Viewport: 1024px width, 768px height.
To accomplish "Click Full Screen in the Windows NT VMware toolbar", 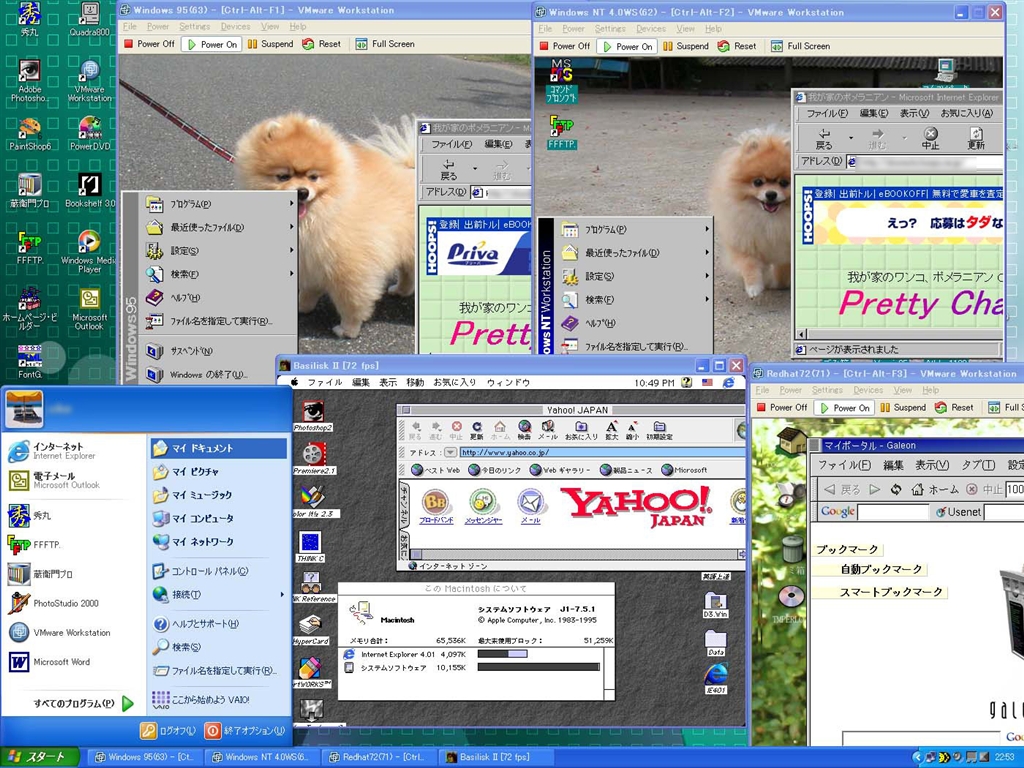I will pos(801,46).
